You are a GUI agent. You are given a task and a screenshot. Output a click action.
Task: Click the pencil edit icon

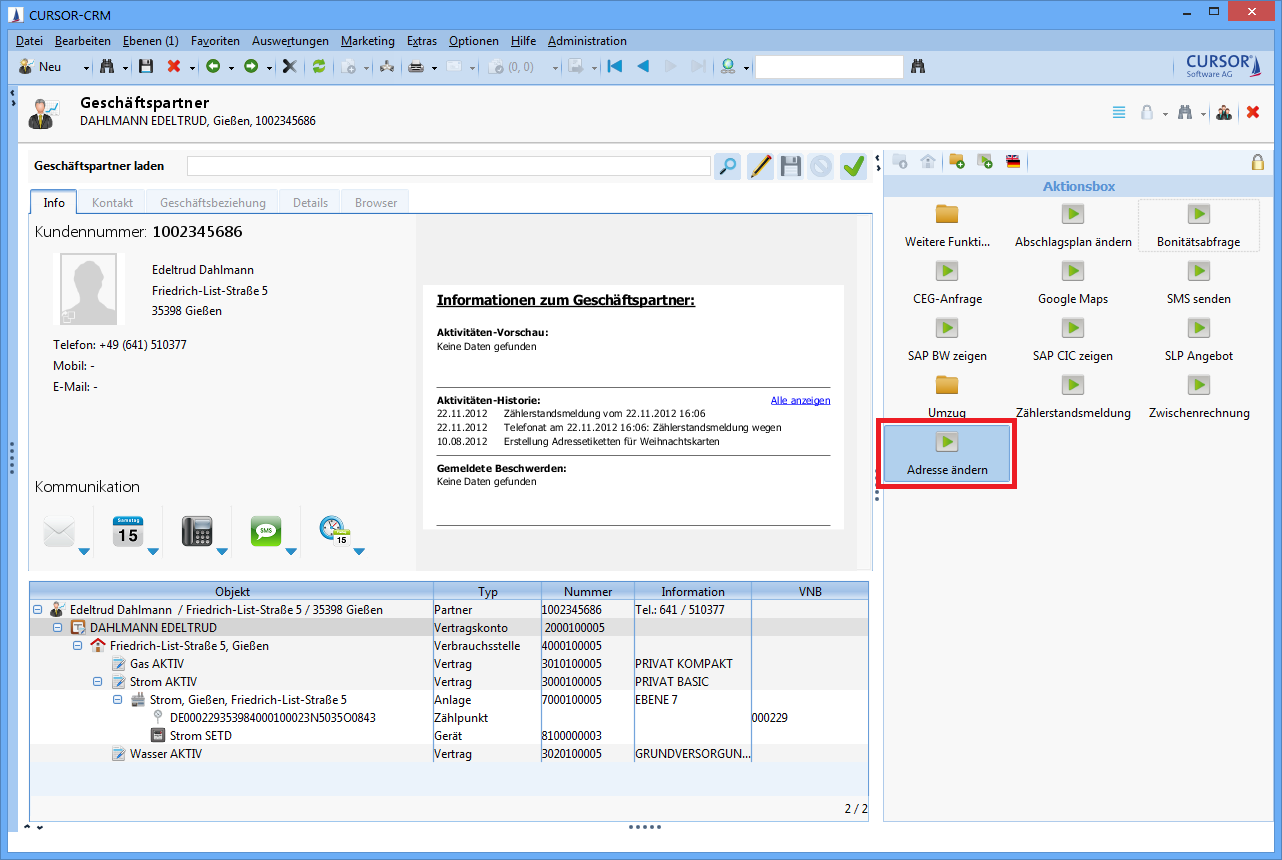pyautogui.click(x=760, y=167)
